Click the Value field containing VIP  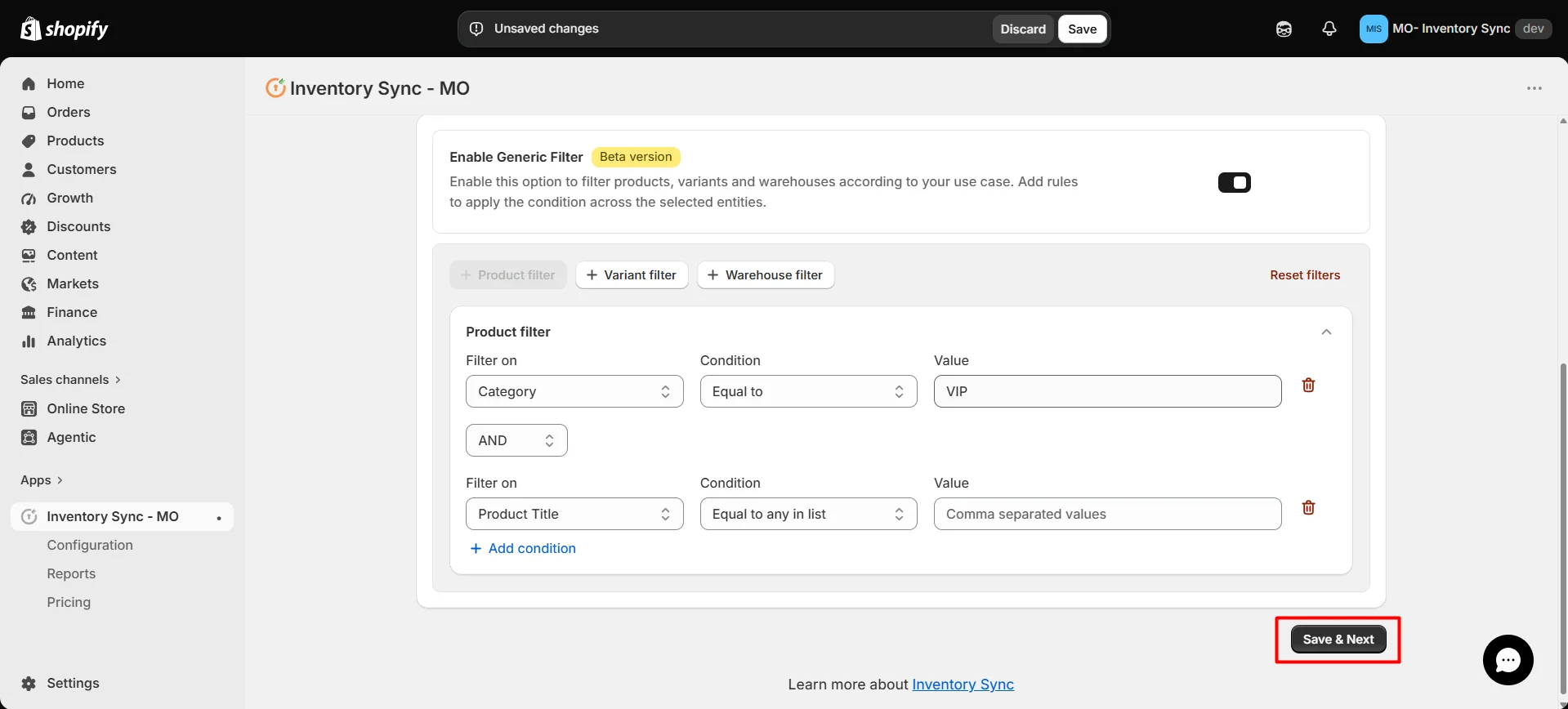1107,391
